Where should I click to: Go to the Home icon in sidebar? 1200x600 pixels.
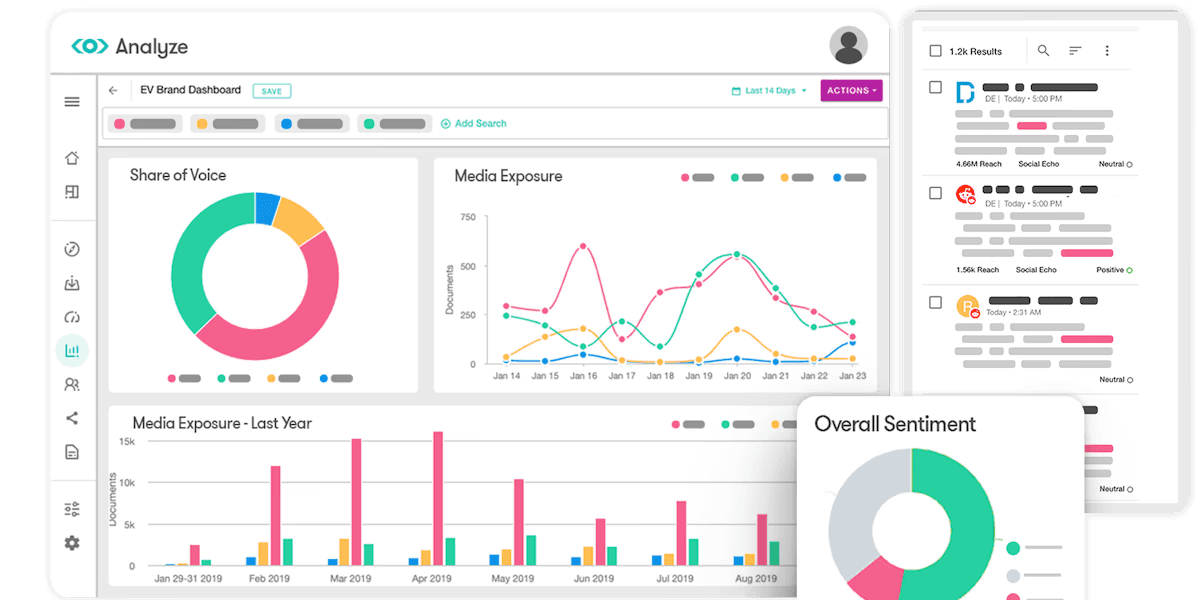click(x=72, y=158)
